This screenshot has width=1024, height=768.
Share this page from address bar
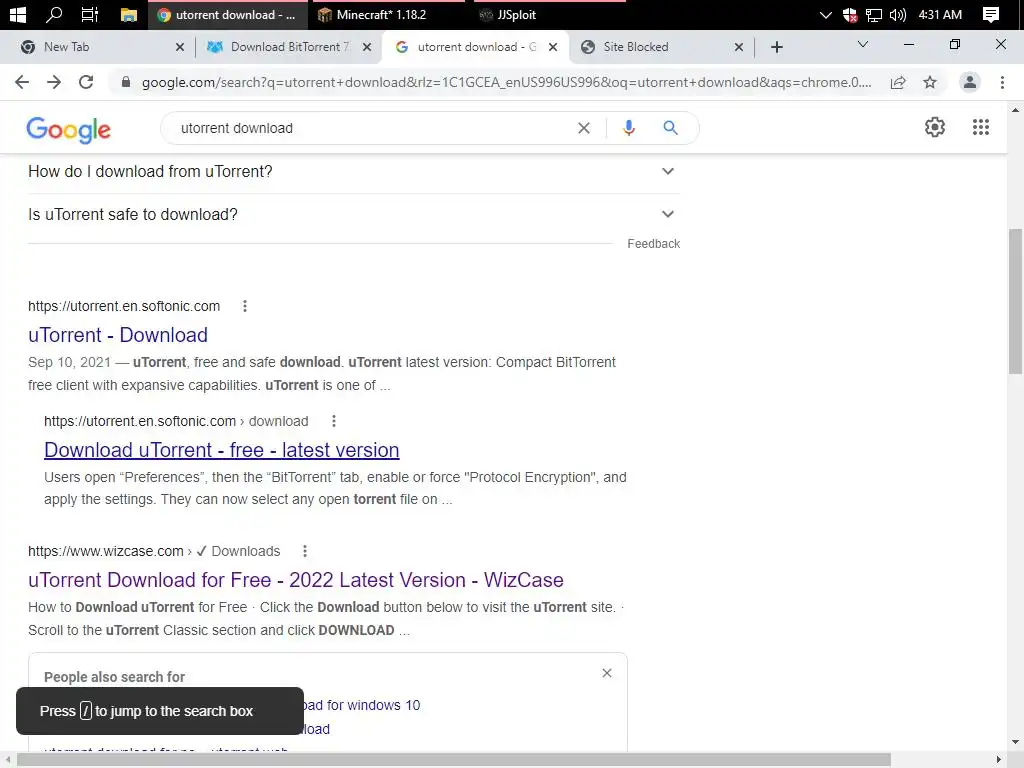[x=898, y=82]
